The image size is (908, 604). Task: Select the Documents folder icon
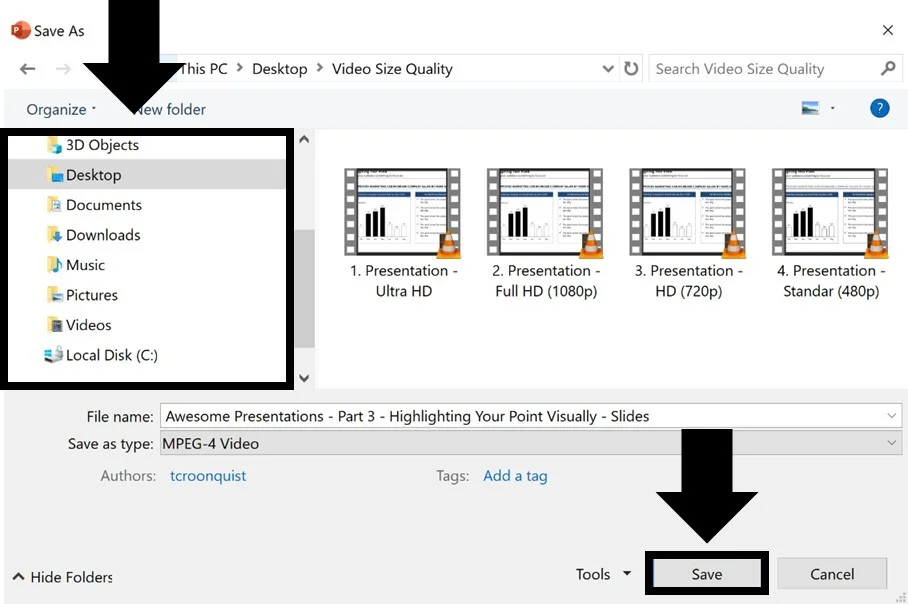[x=54, y=204]
